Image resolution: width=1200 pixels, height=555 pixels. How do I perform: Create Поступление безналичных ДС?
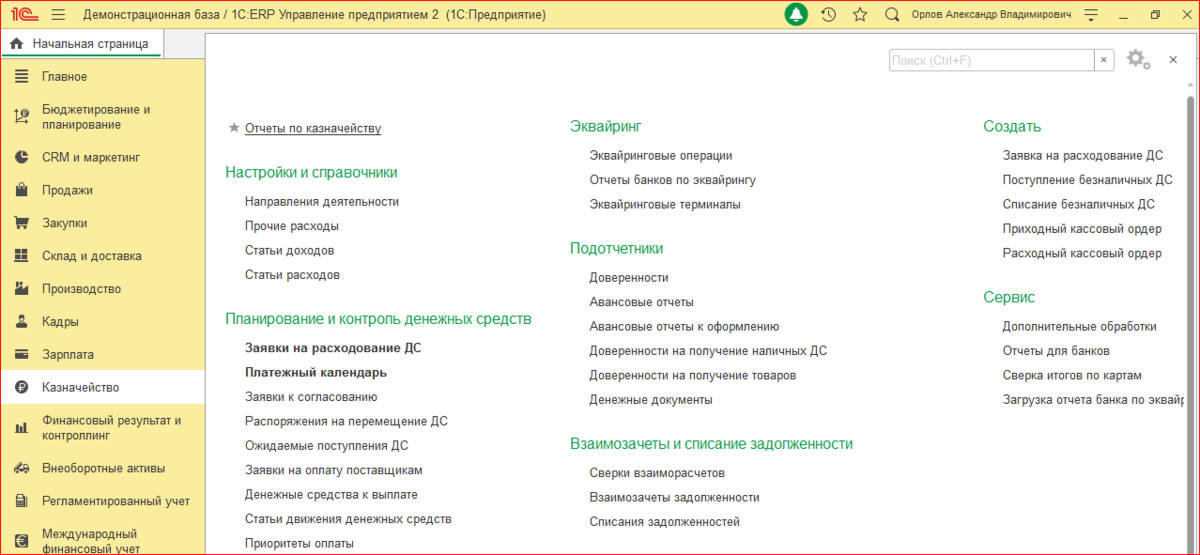(x=1087, y=180)
